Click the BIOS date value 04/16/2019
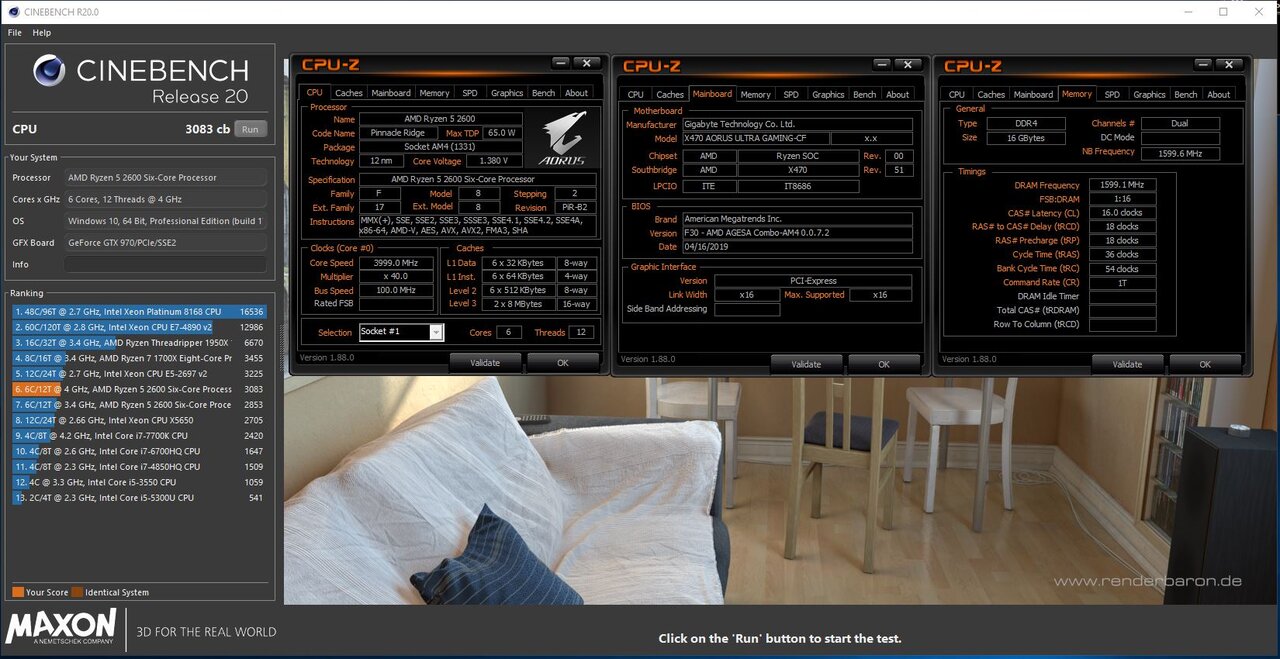1280x659 pixels. point(797,246)
